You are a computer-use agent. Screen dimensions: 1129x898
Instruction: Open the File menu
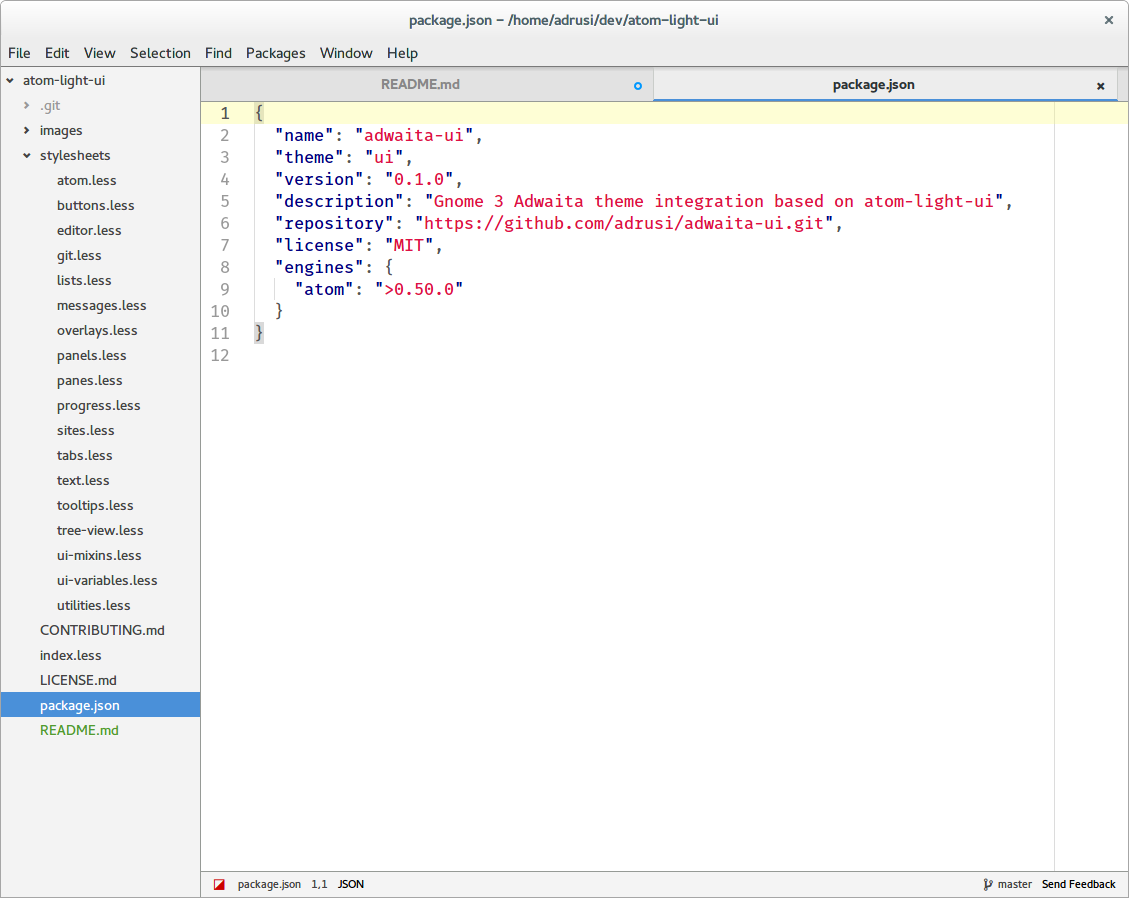click(x=19, y=53)
